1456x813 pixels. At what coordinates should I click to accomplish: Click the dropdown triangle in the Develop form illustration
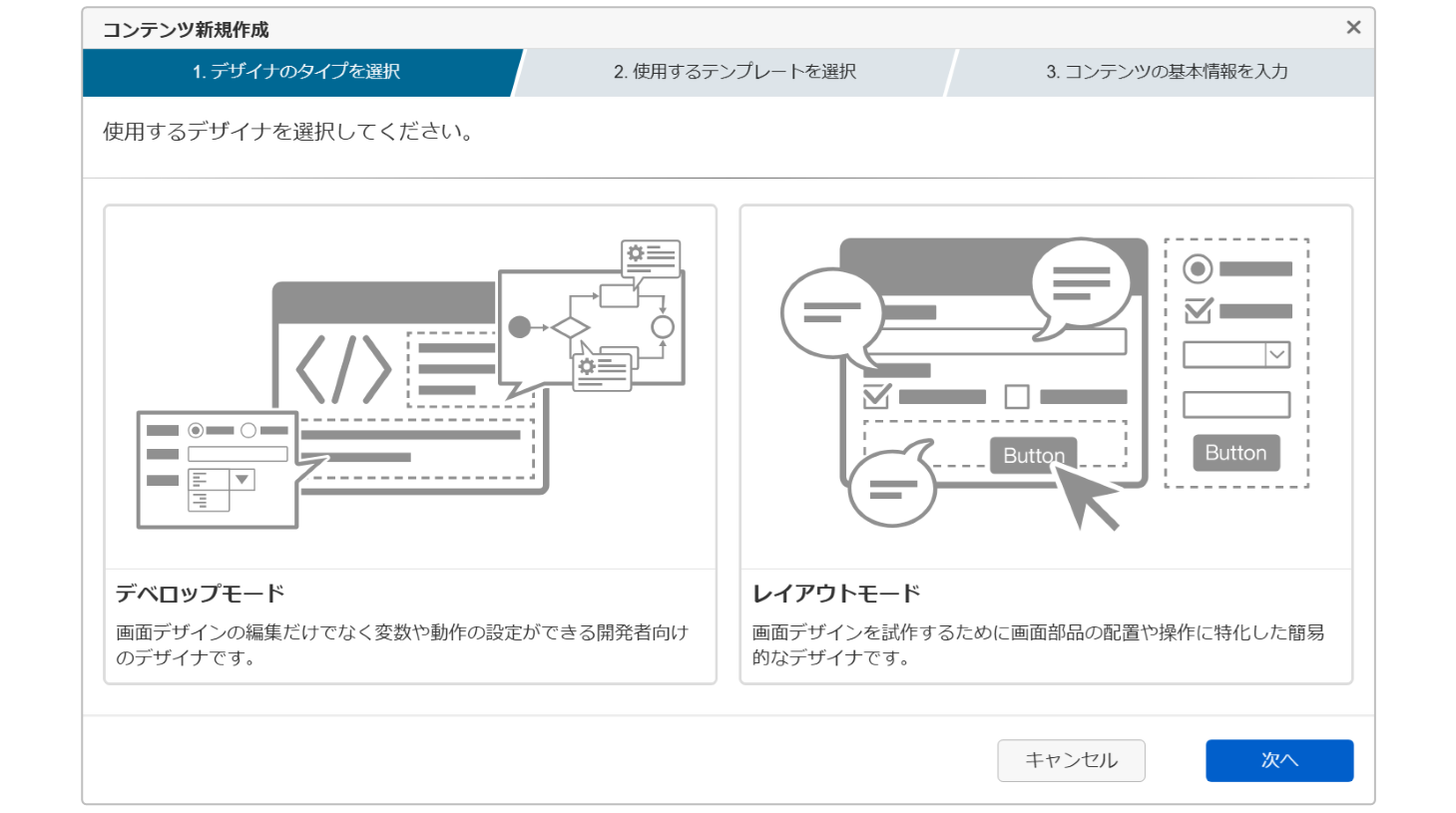(242, 480)
